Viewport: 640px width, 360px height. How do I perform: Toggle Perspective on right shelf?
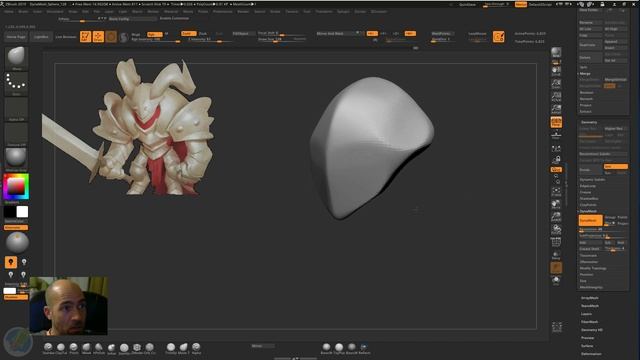tap(556, 122)
